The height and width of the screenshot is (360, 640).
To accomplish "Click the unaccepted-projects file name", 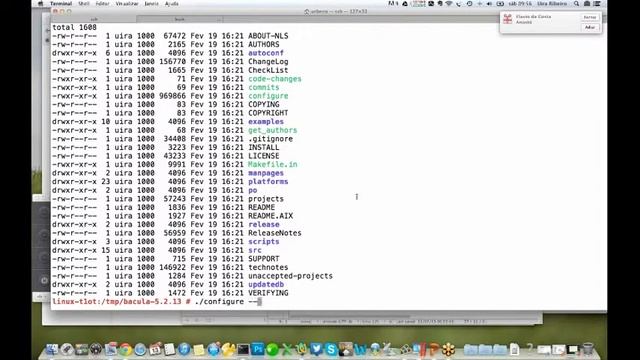I will click(x=291, y=276).
